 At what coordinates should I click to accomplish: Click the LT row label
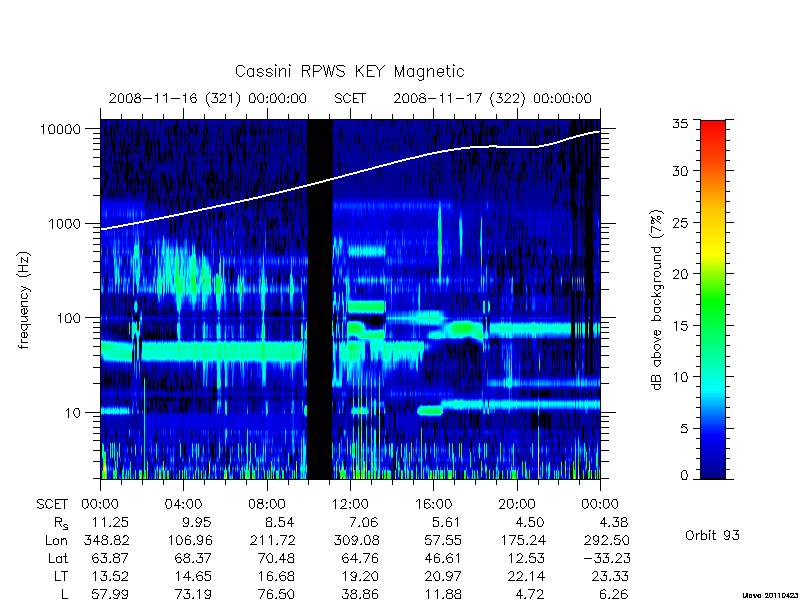pos(61,576)
